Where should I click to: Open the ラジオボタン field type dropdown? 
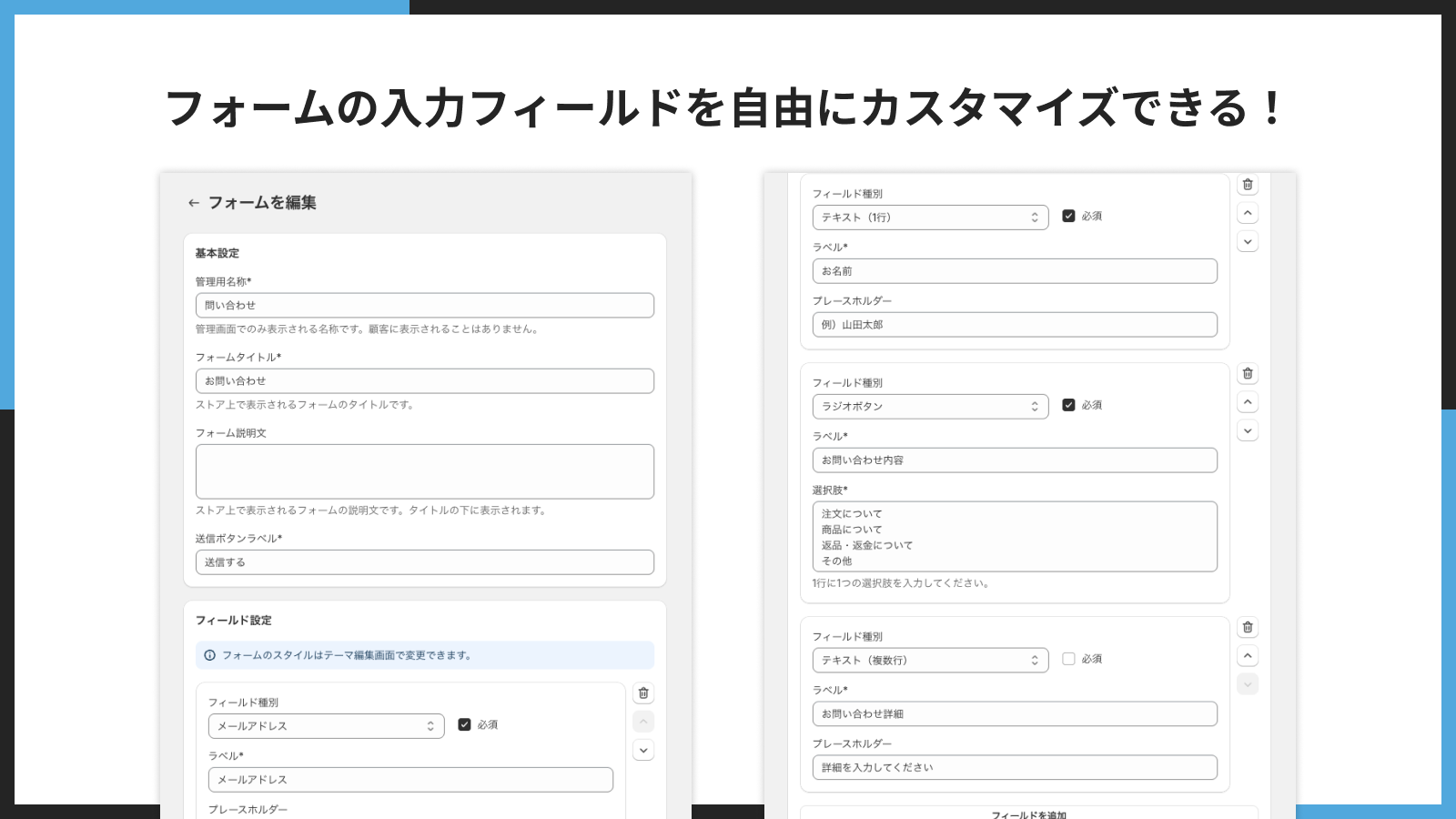tap(930, 407)
